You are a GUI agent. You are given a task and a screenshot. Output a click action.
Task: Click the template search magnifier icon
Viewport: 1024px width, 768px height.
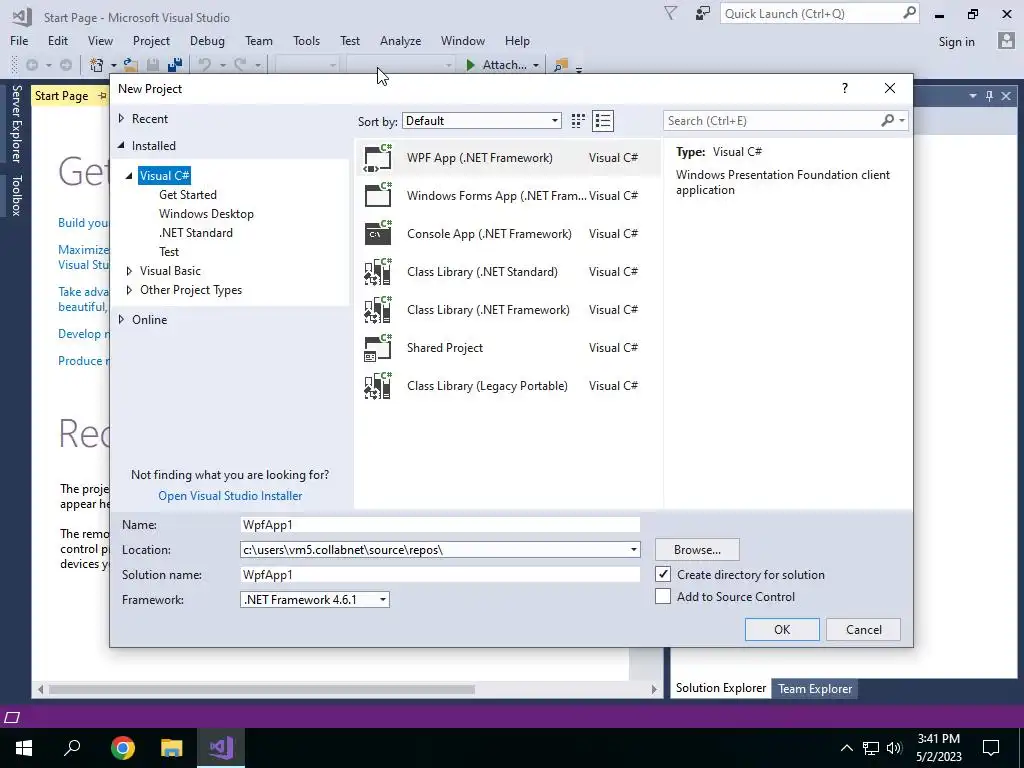[888, 120]
